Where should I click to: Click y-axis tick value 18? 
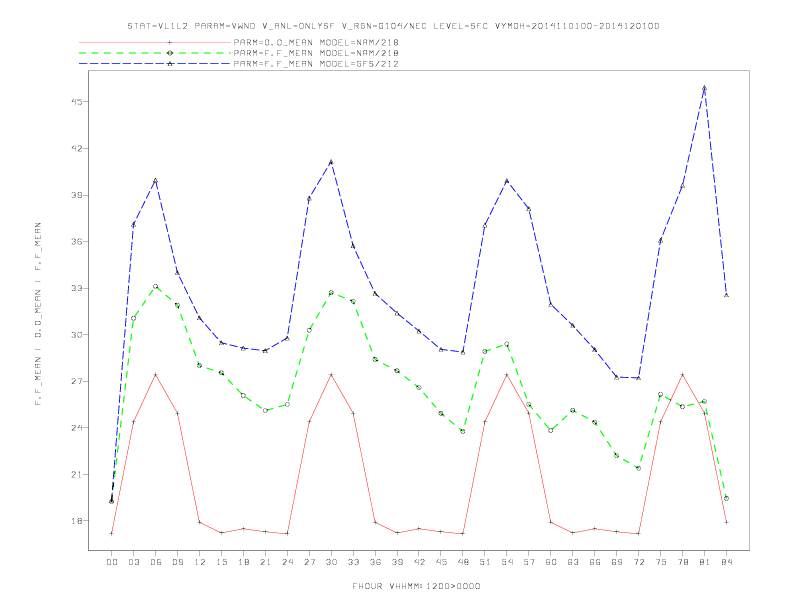[76, 521]
